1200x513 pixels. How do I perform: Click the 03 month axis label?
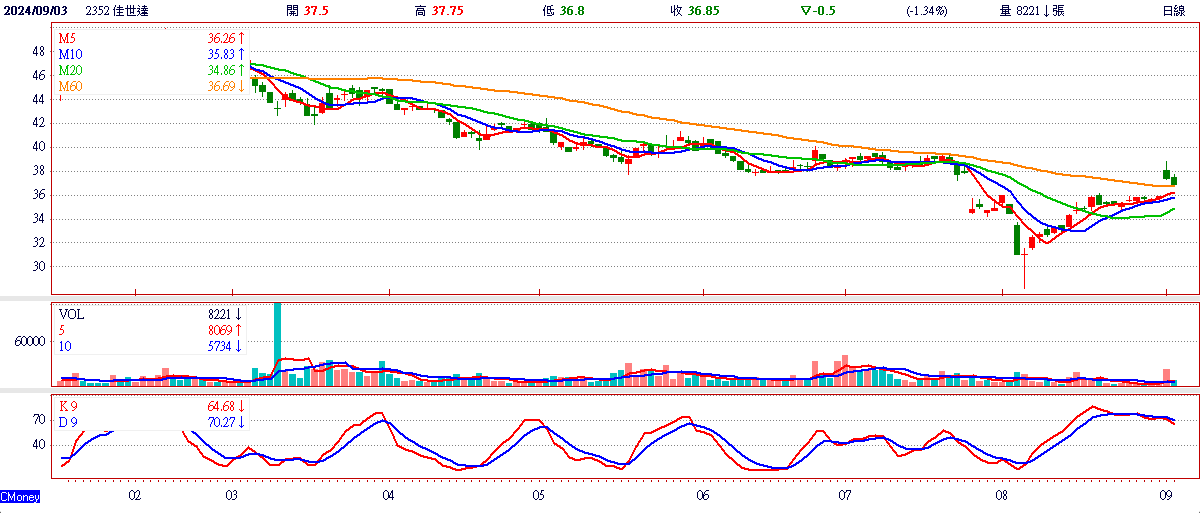pyautogui.click(x=231, y=495)
